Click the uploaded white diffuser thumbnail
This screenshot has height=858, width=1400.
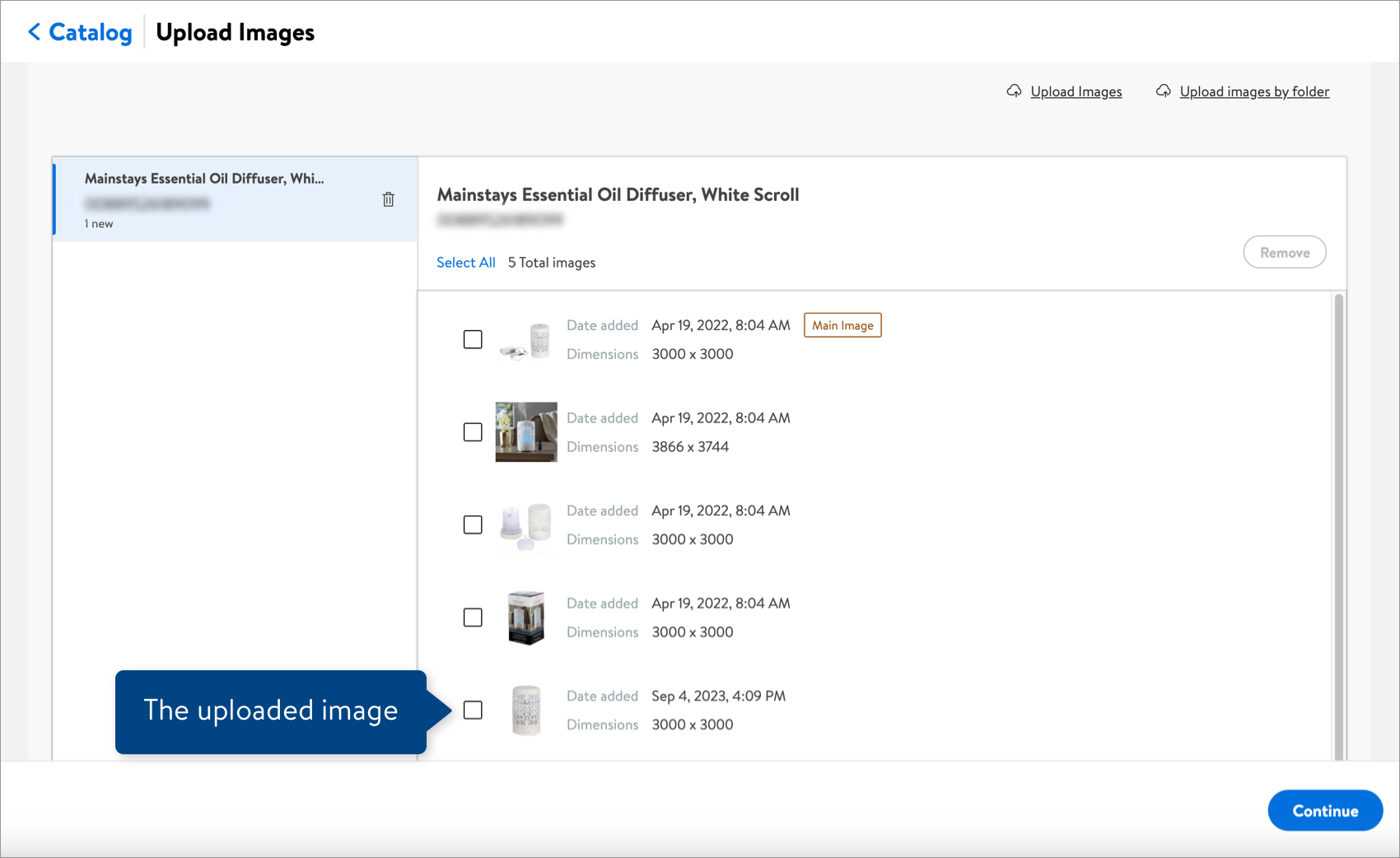click(x=525, y=710)
